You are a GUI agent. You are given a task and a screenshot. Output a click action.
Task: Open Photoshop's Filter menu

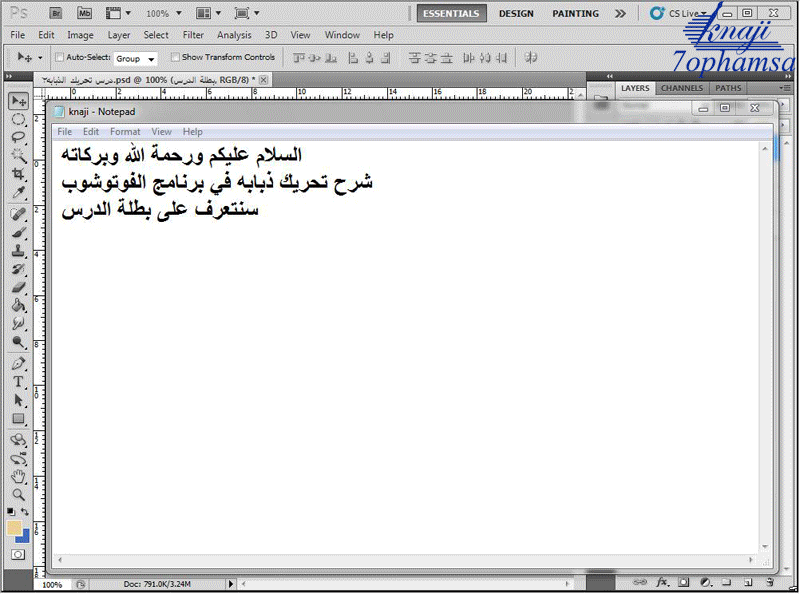[x=193, y=35]
